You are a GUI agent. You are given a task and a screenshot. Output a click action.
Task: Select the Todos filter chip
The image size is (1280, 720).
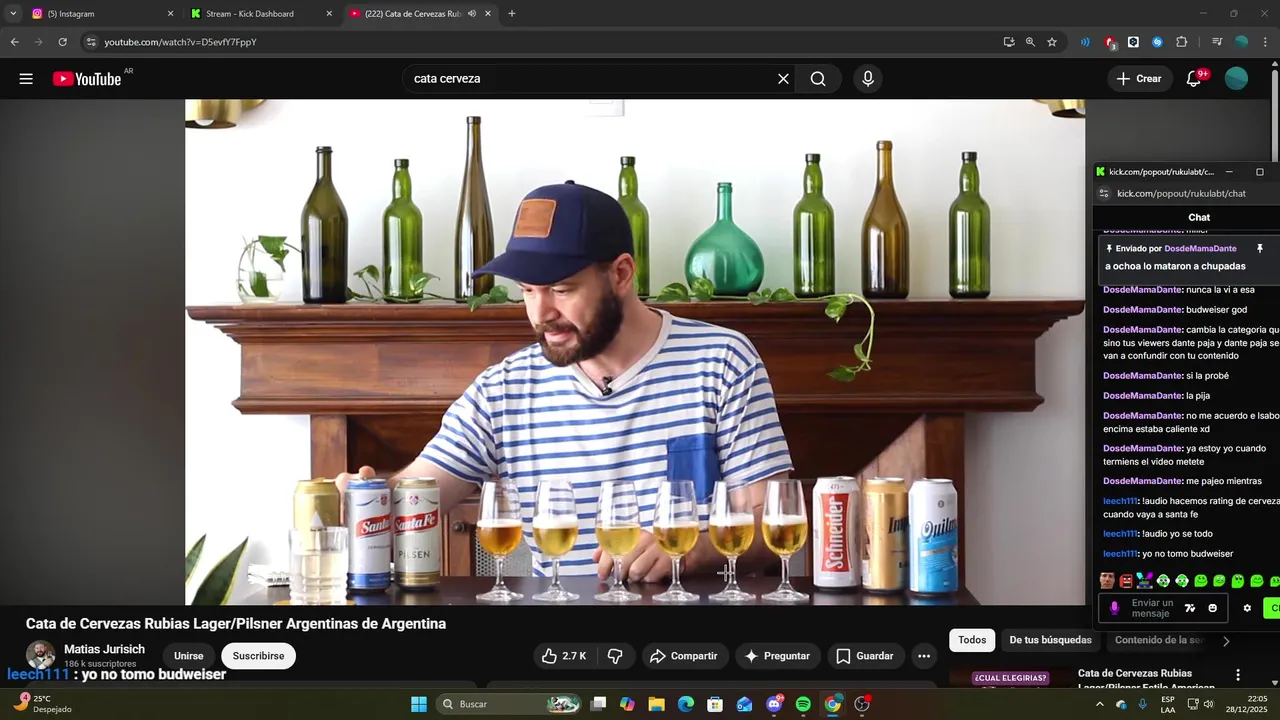972,640
